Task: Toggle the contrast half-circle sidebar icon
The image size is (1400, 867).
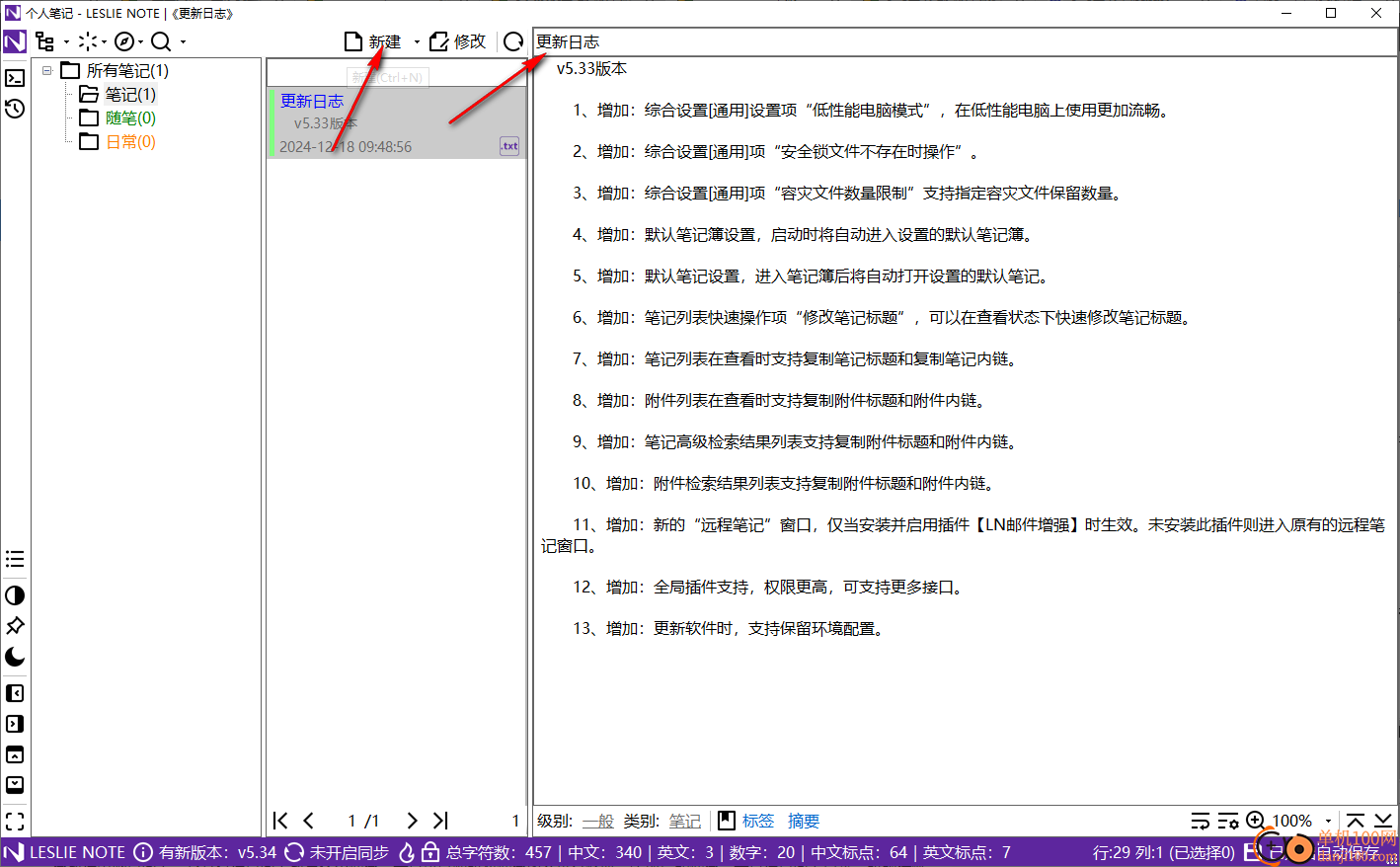Action: 15,595
